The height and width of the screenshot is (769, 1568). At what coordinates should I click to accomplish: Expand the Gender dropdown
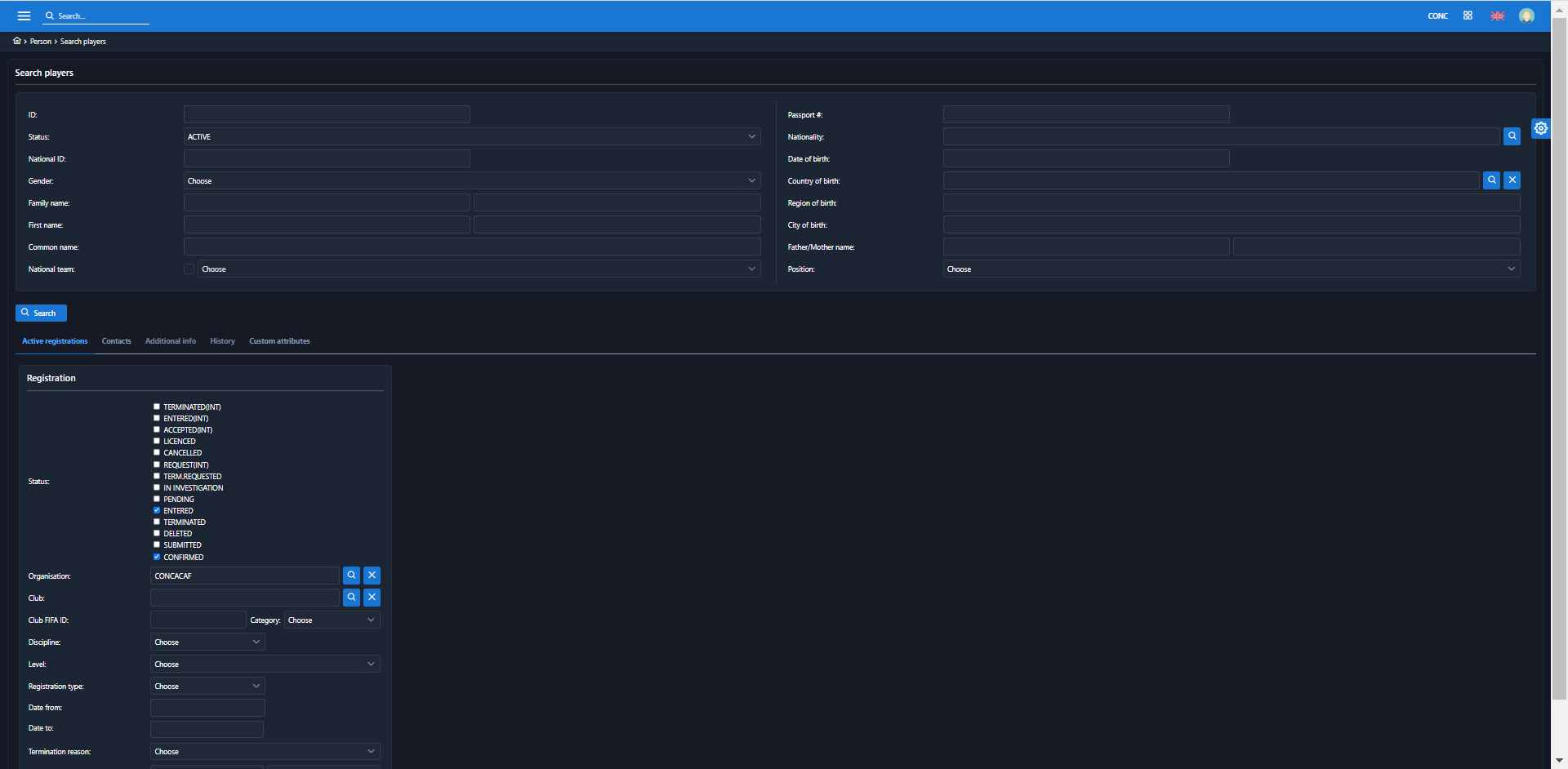[x=472, y=180]
